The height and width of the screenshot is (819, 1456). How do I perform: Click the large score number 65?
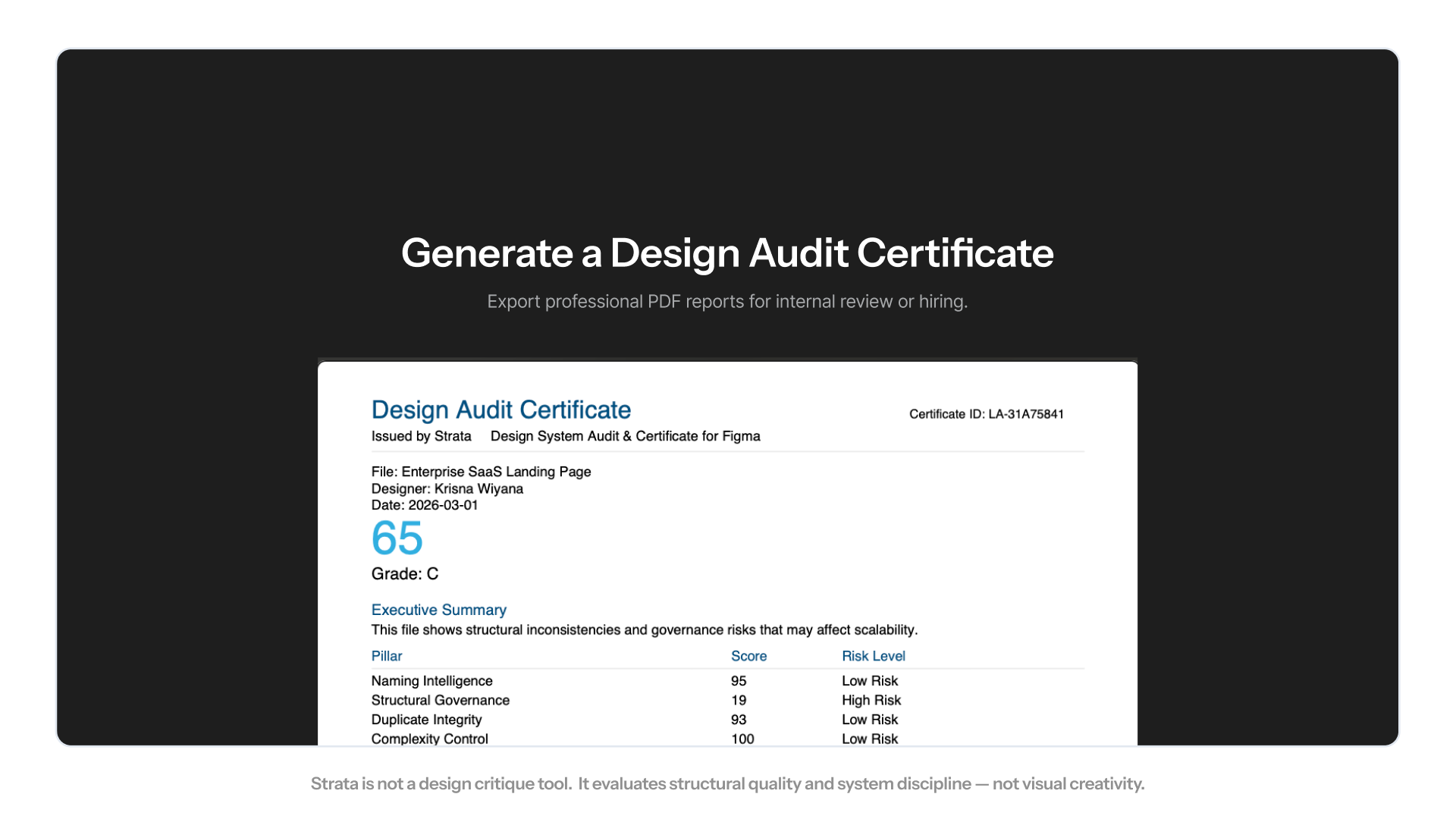(x=397, y=539)
